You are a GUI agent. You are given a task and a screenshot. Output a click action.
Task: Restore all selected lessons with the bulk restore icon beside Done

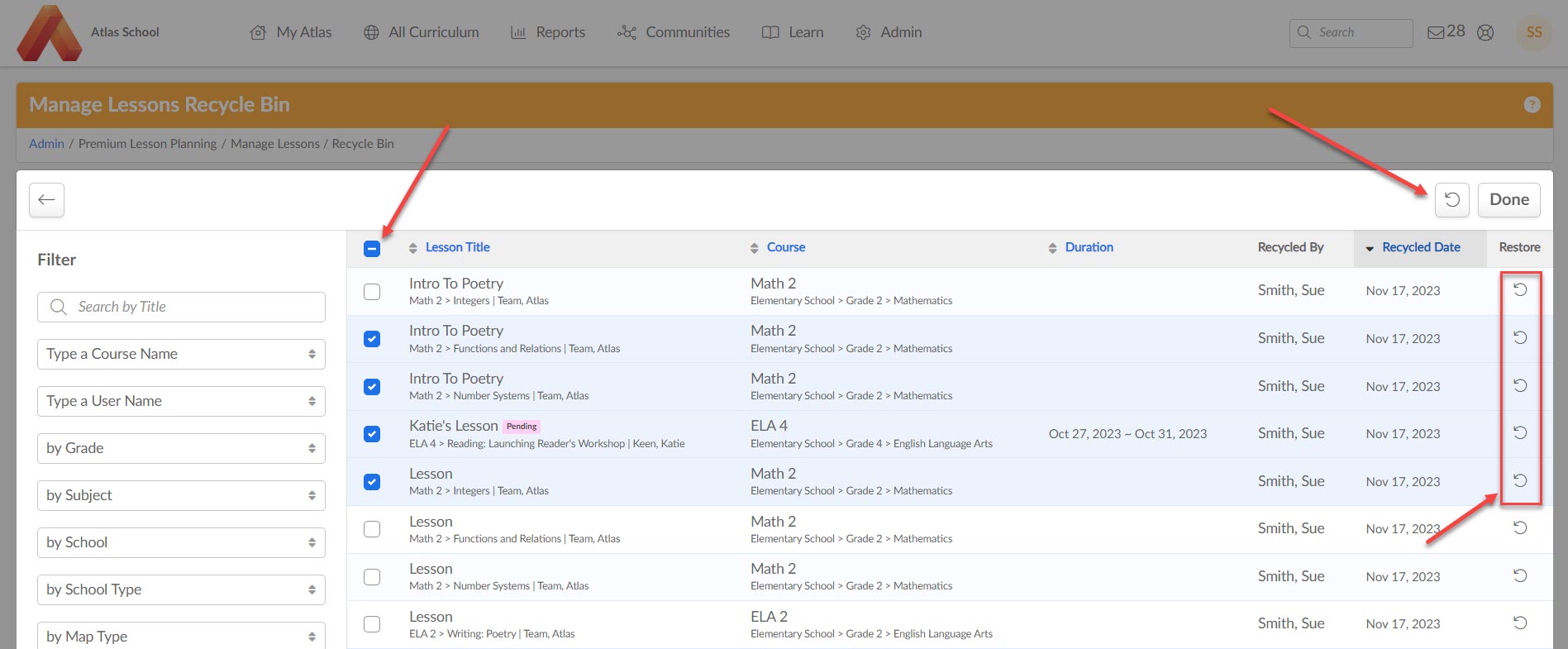tap(1451, 200)
